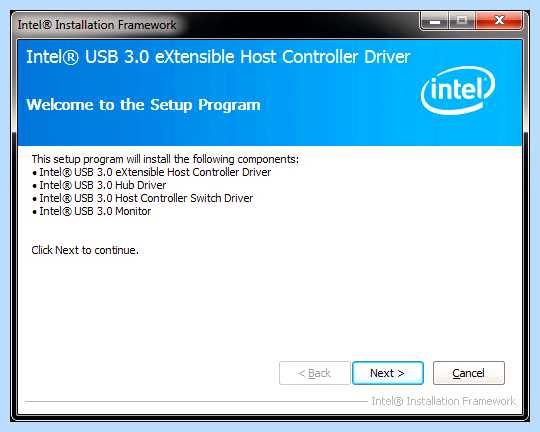Click the Next > button
Viewport: 540px width, 432px height.
pos(388,373)
